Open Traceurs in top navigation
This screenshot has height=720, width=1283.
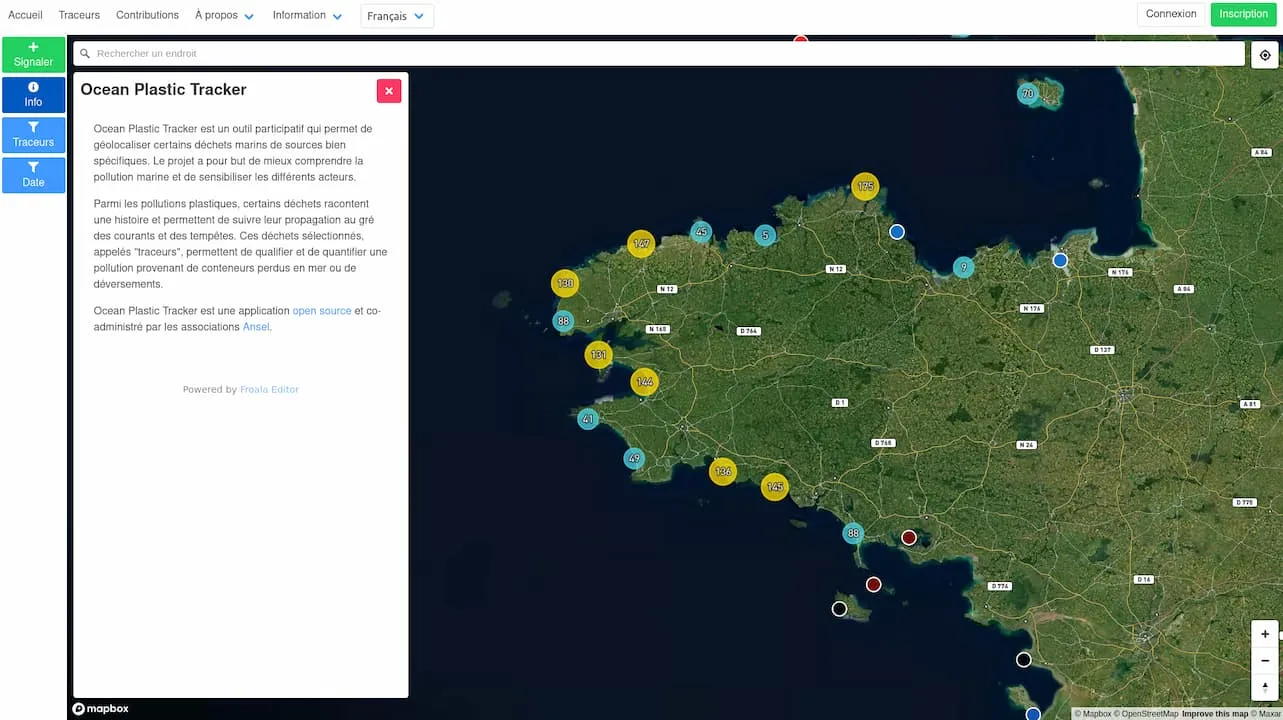79,15
